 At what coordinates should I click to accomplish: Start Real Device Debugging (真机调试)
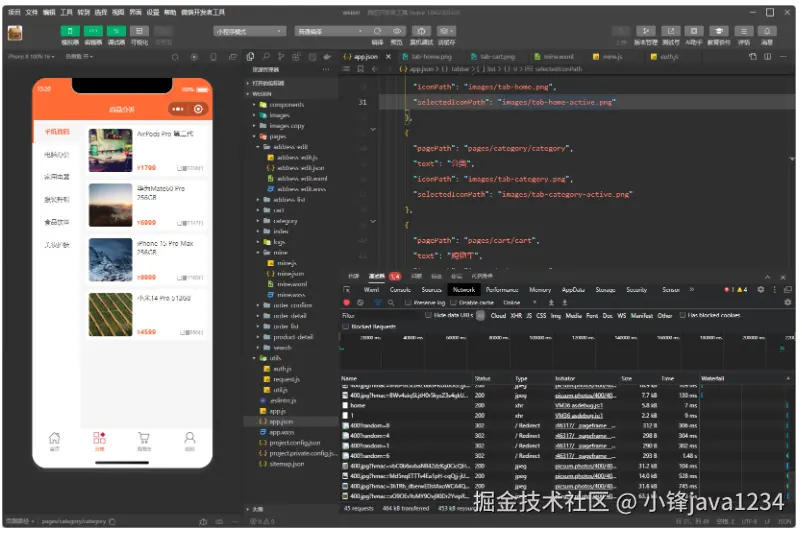pos(421,31)
